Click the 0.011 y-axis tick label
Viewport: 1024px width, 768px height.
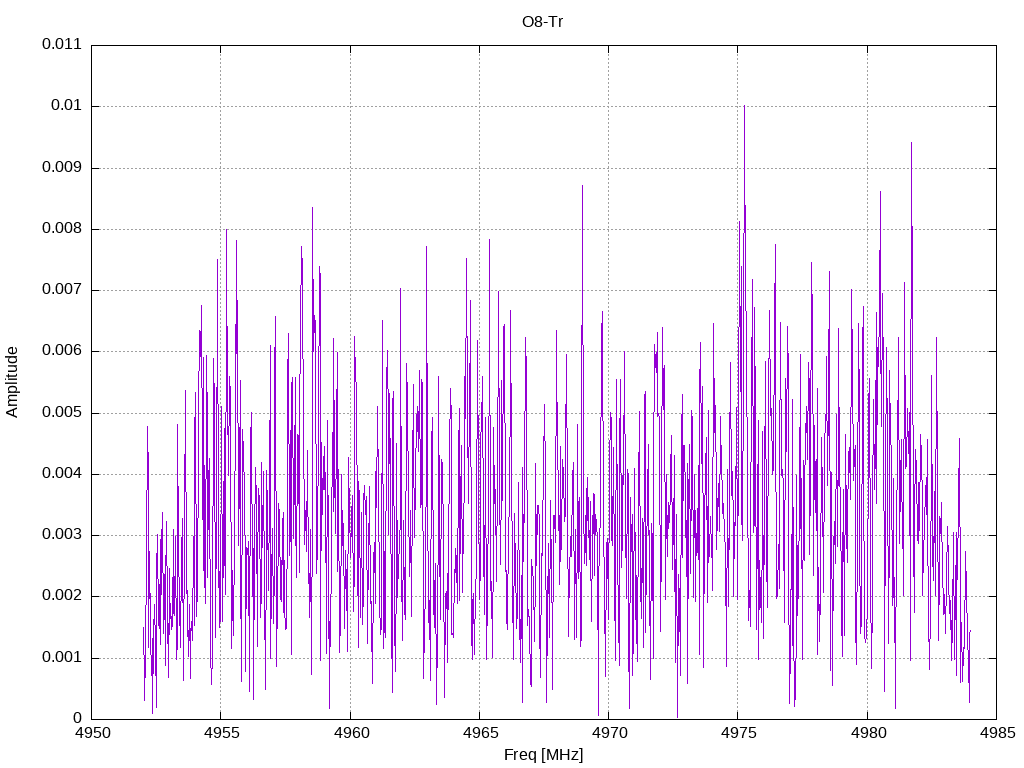click(x=62, y=44)
